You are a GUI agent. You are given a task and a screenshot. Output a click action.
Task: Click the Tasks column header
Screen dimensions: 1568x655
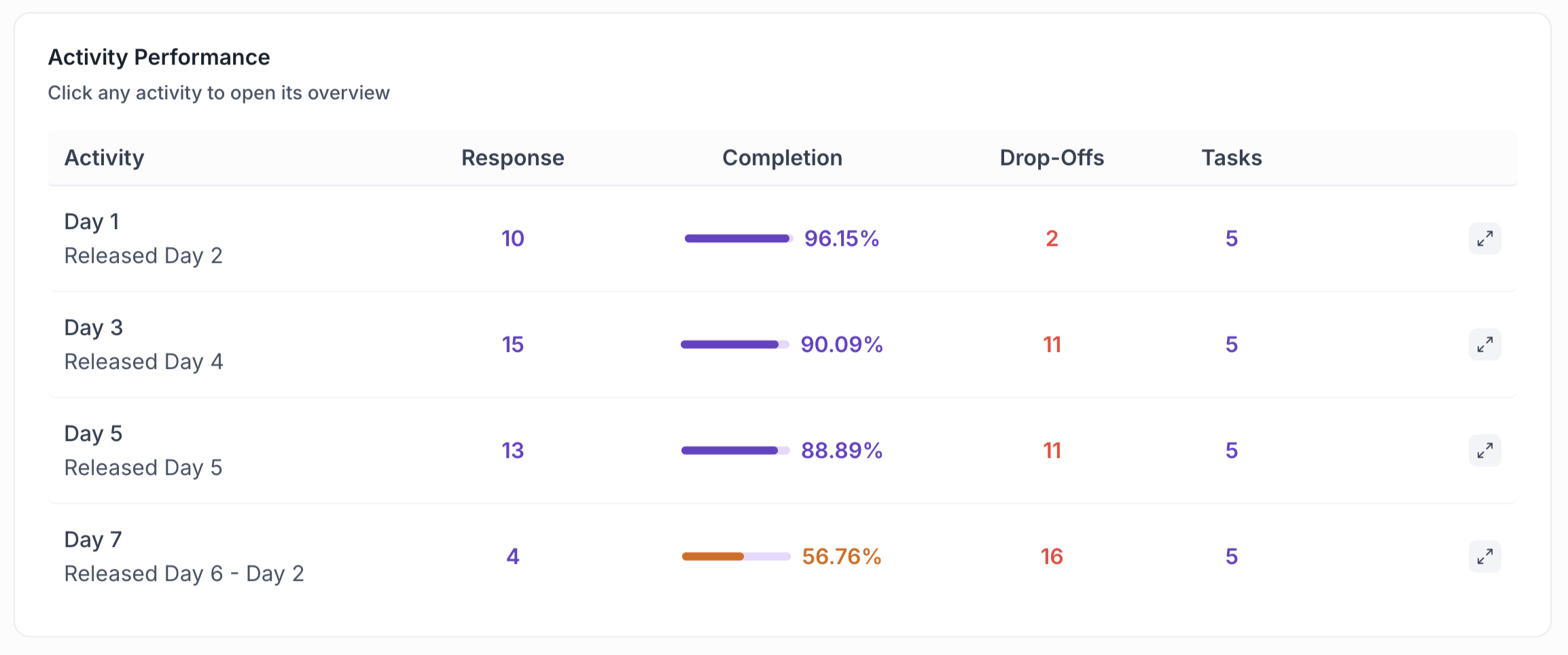pyautogui.click(x=1232, y=158)
